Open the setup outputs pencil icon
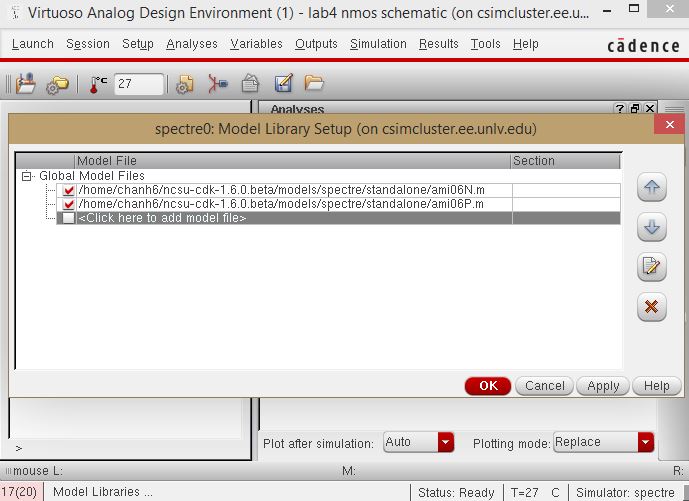Screen dimensions: 689x501 click(283, 83)
